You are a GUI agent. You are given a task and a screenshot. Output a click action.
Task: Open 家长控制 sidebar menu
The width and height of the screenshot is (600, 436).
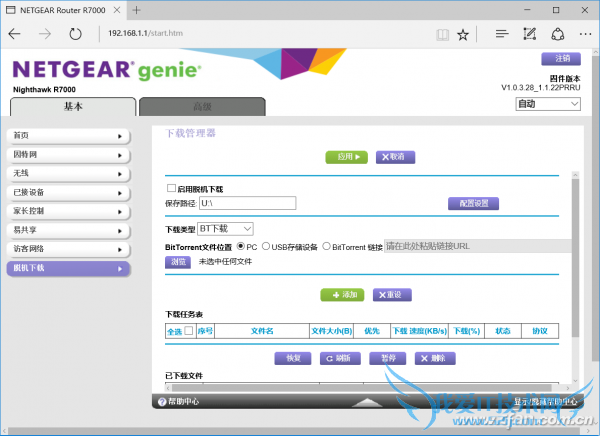pyautogui.click(x=68, y=211)
